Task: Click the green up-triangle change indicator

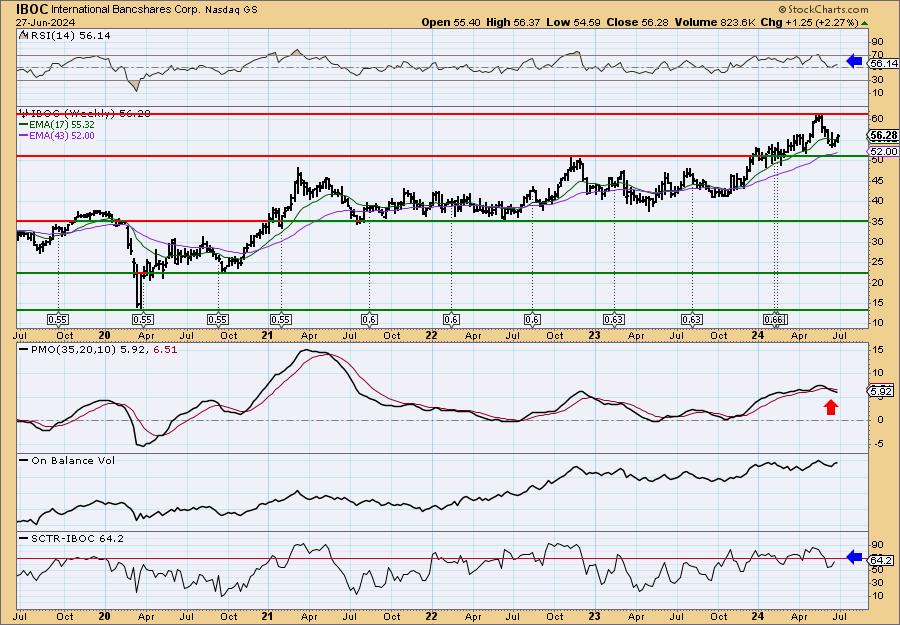Action: click(x=864, y=23)
